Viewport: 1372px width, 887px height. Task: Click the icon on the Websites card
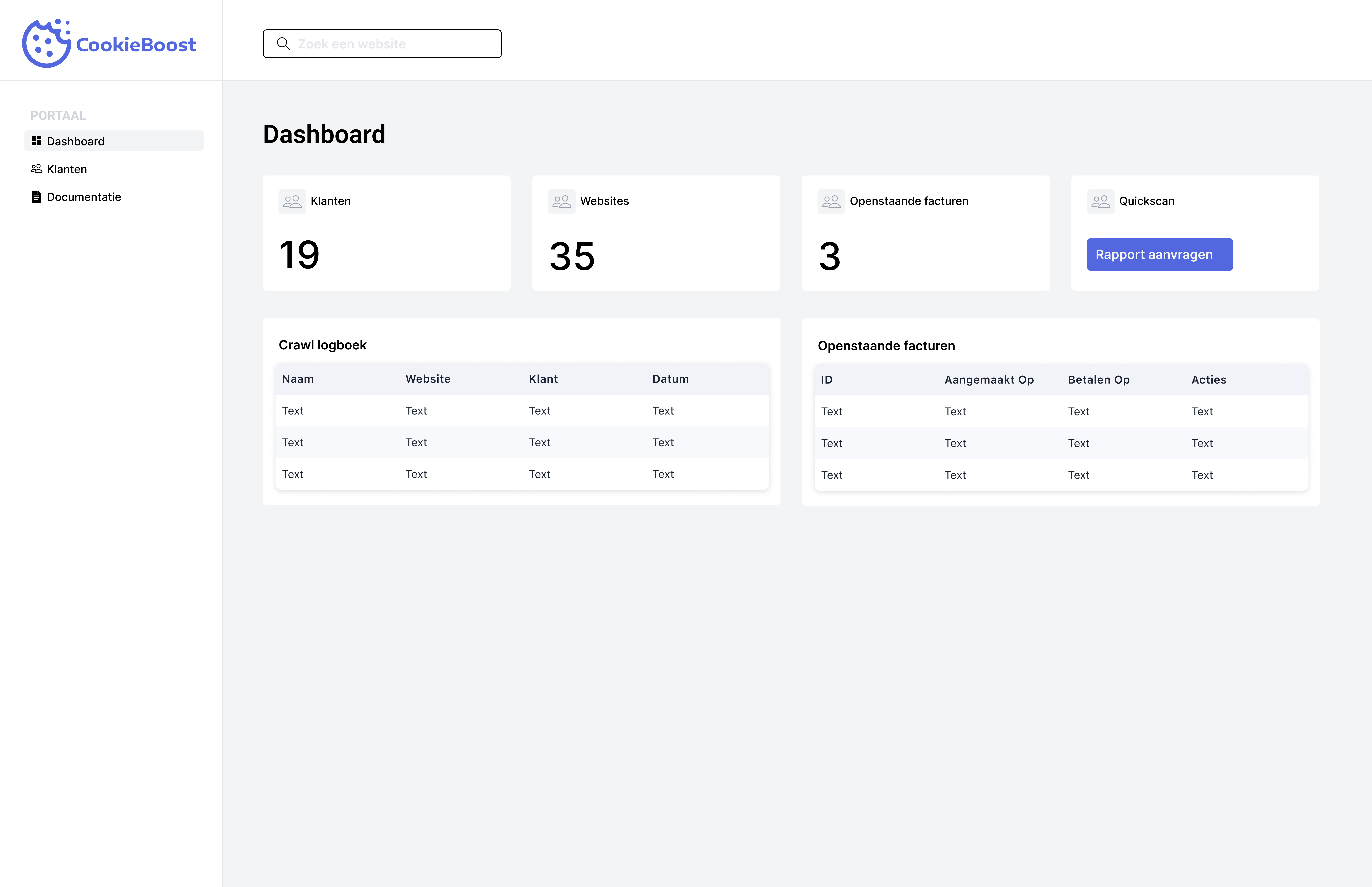(561, 201)
